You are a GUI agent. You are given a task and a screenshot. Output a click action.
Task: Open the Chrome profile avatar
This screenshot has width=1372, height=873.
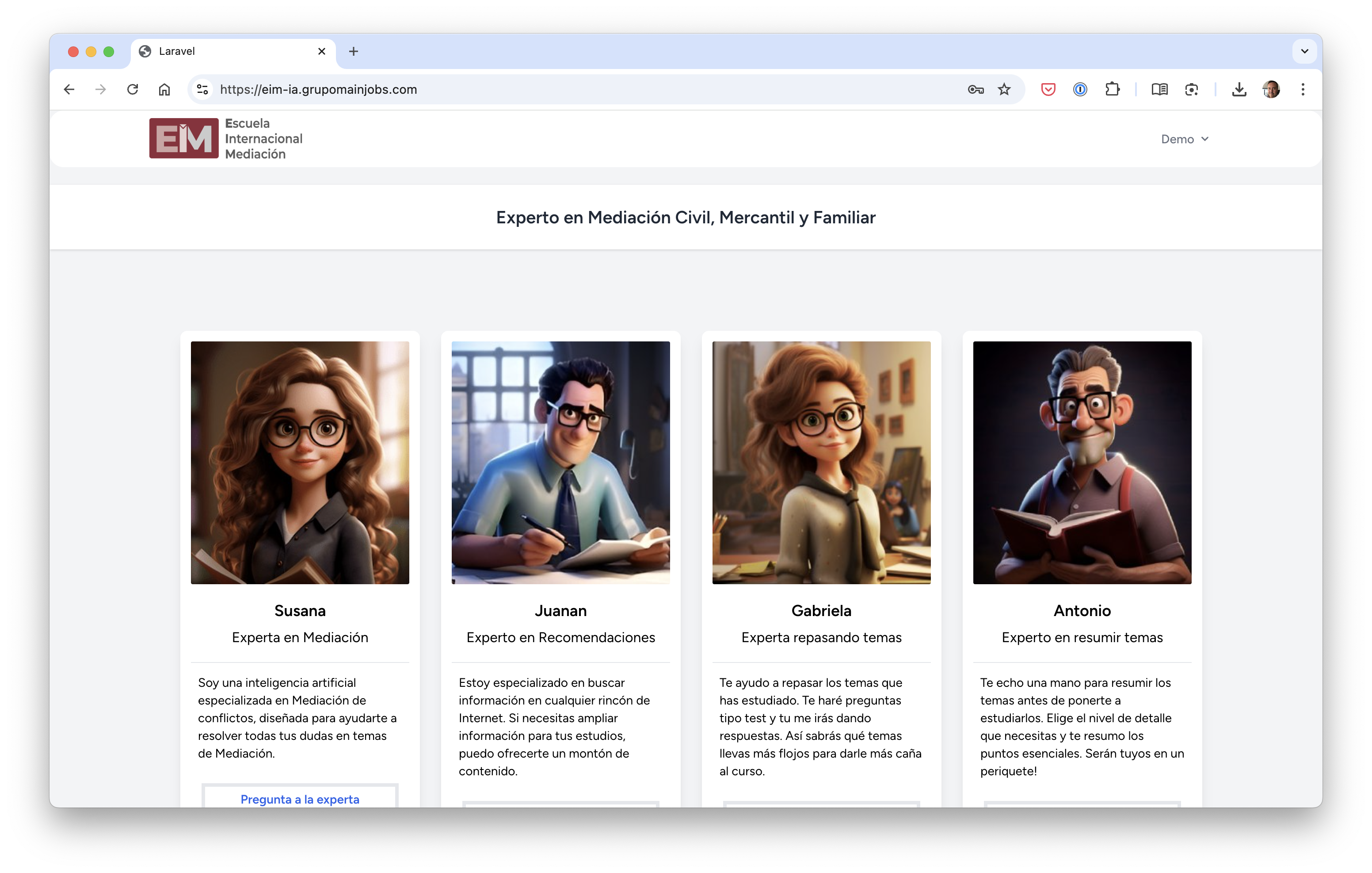pos(1271,89)
